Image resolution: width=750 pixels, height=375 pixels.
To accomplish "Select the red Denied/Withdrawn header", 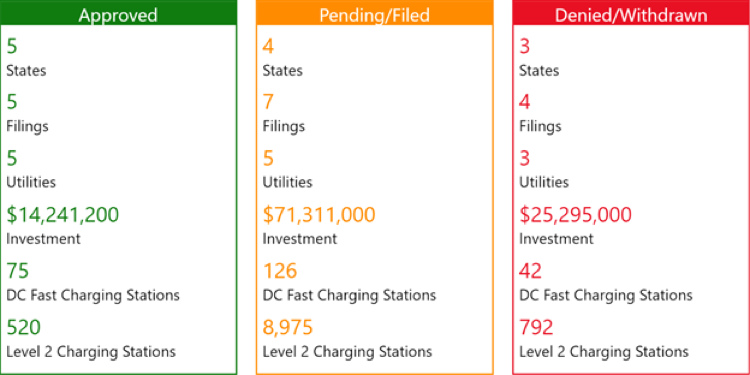I will point(631,13).
